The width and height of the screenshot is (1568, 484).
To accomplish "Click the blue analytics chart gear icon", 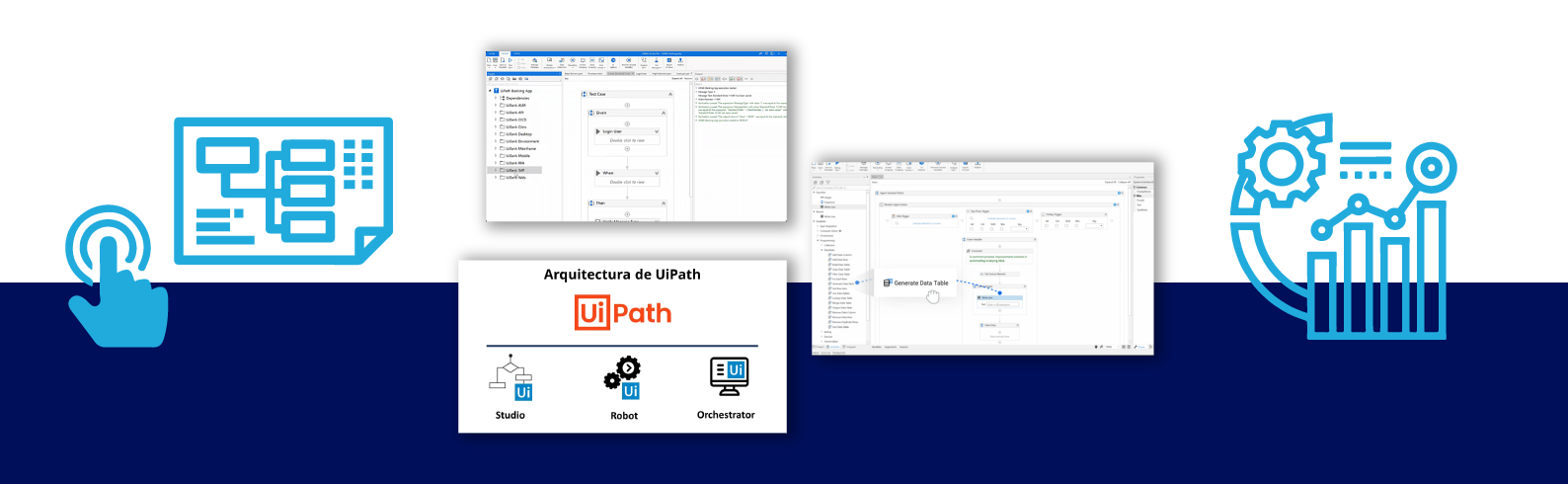I will 1342,226.
